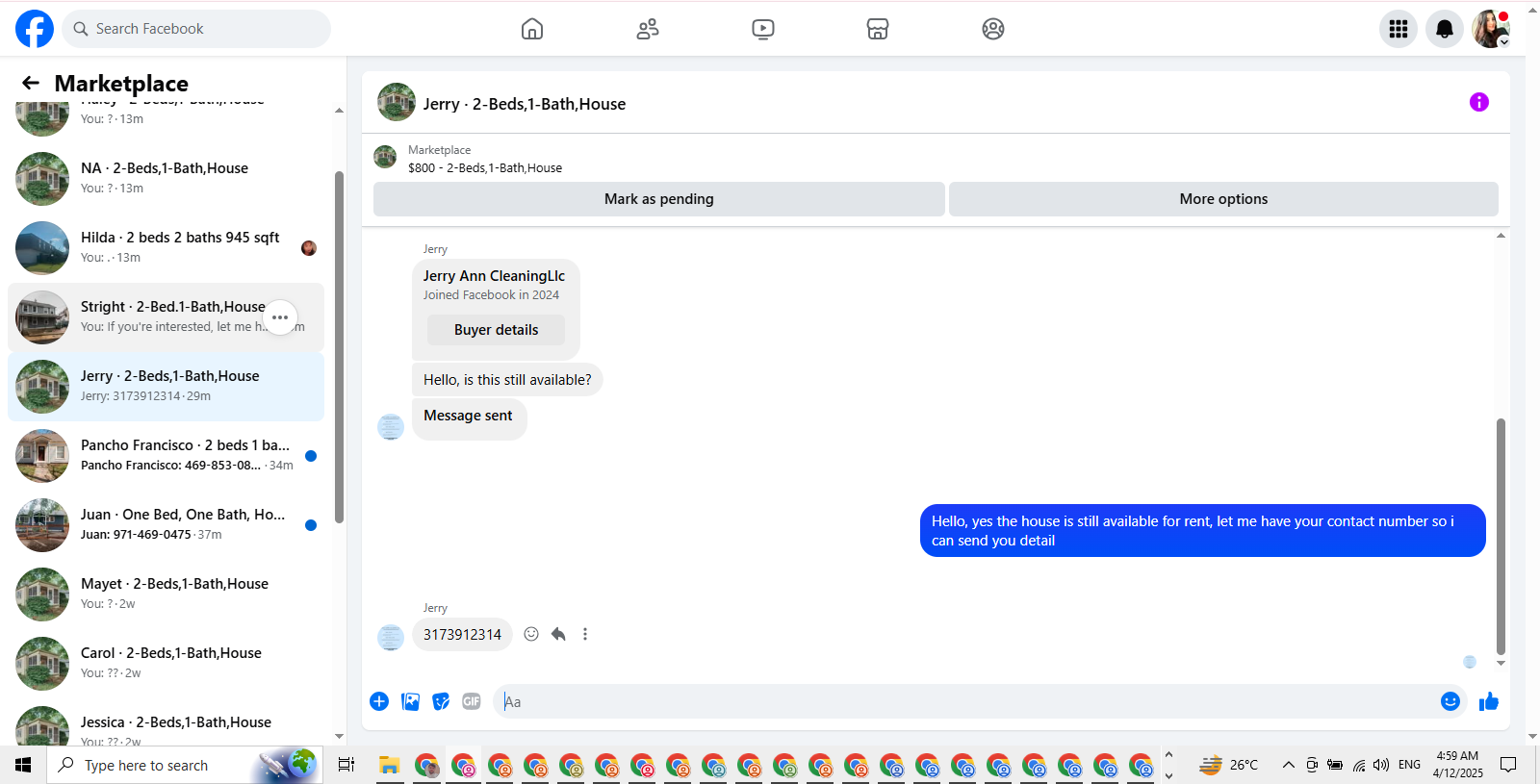
Task: Attach a photo with the image icon
Action: (411, 701)
